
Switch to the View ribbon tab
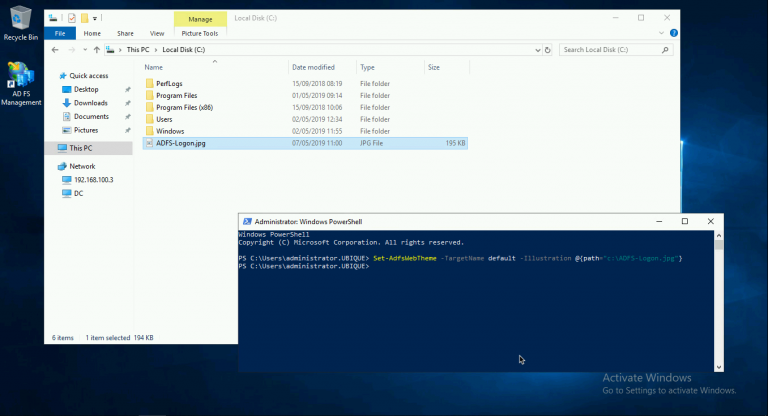[157, 33]
